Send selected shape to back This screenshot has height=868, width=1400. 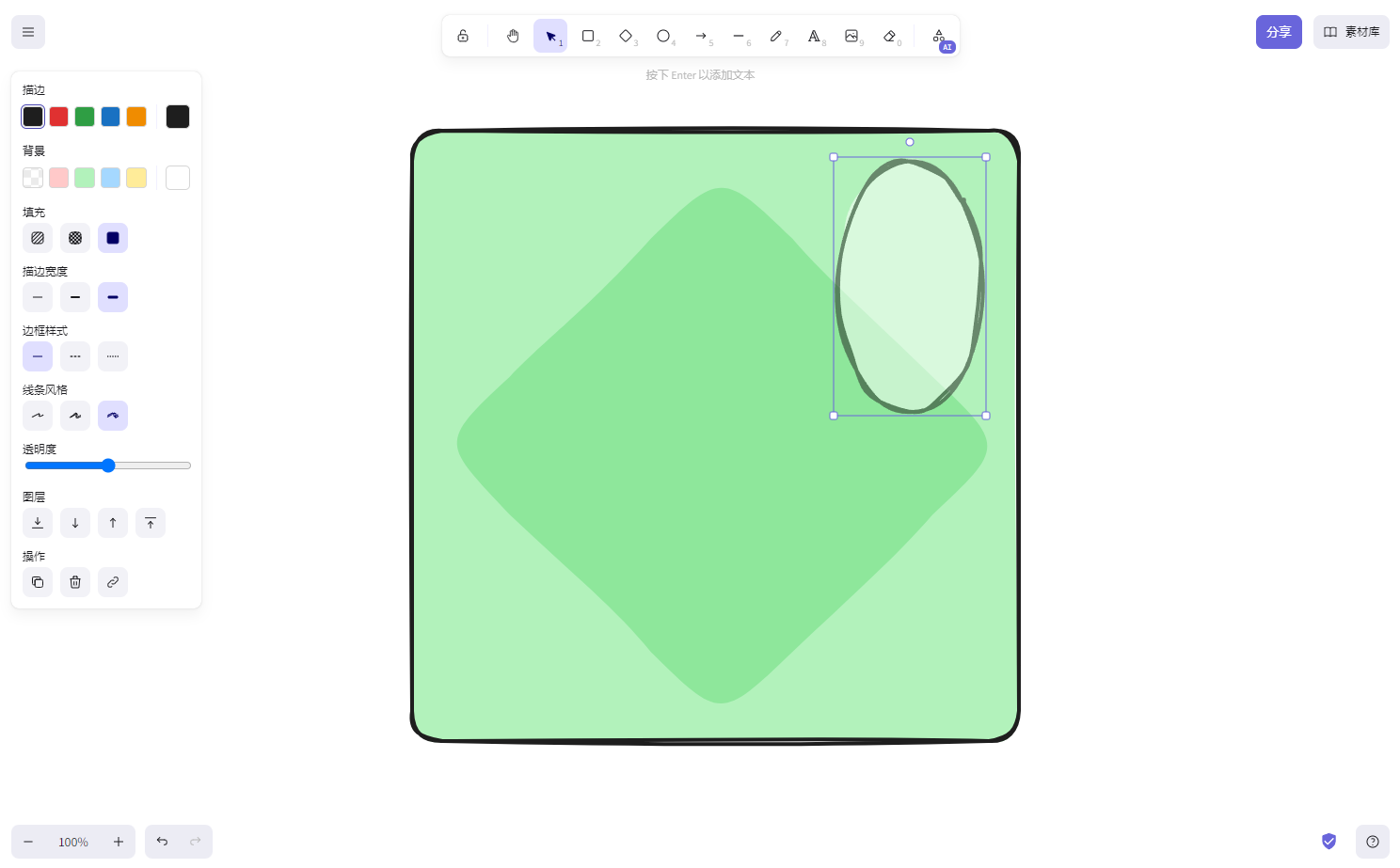[x=38, y=523]
